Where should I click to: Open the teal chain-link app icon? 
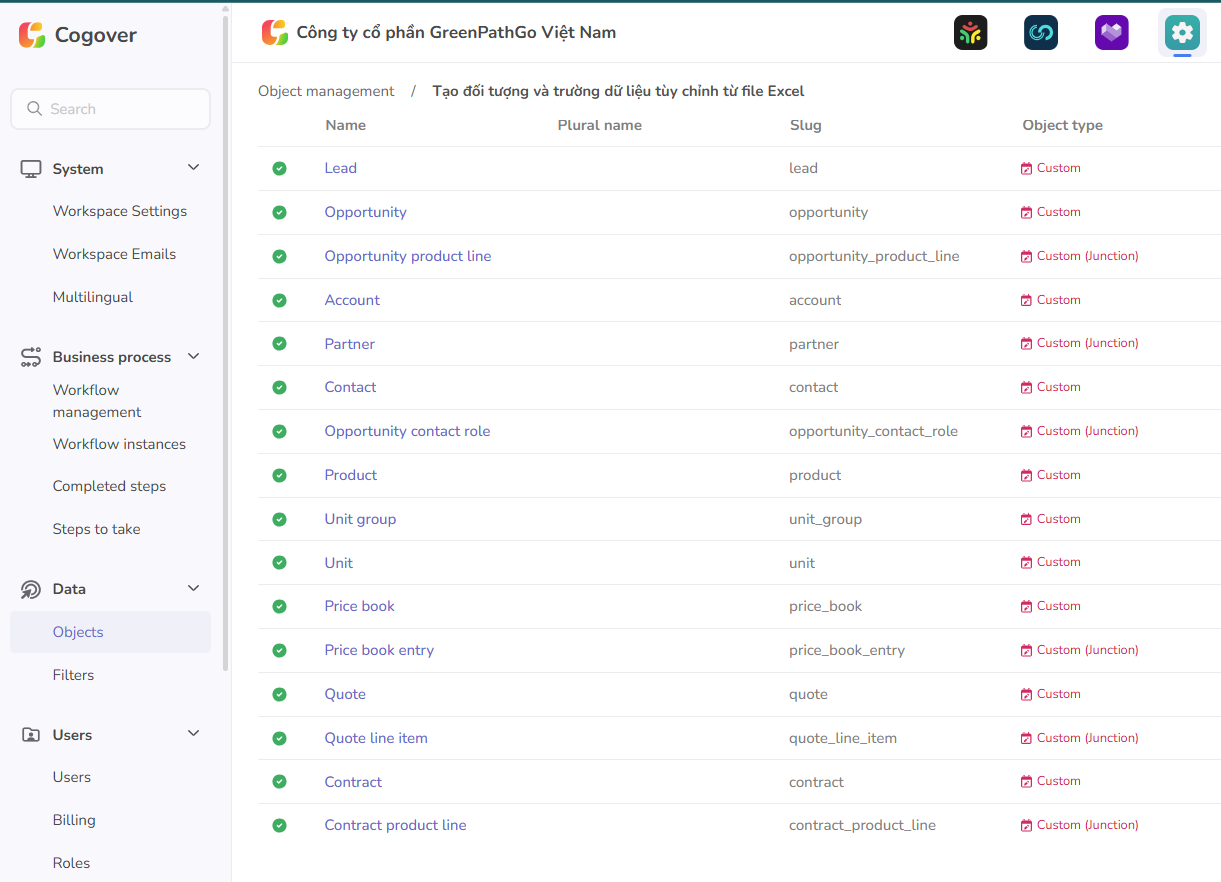(x=1041, y=33)
